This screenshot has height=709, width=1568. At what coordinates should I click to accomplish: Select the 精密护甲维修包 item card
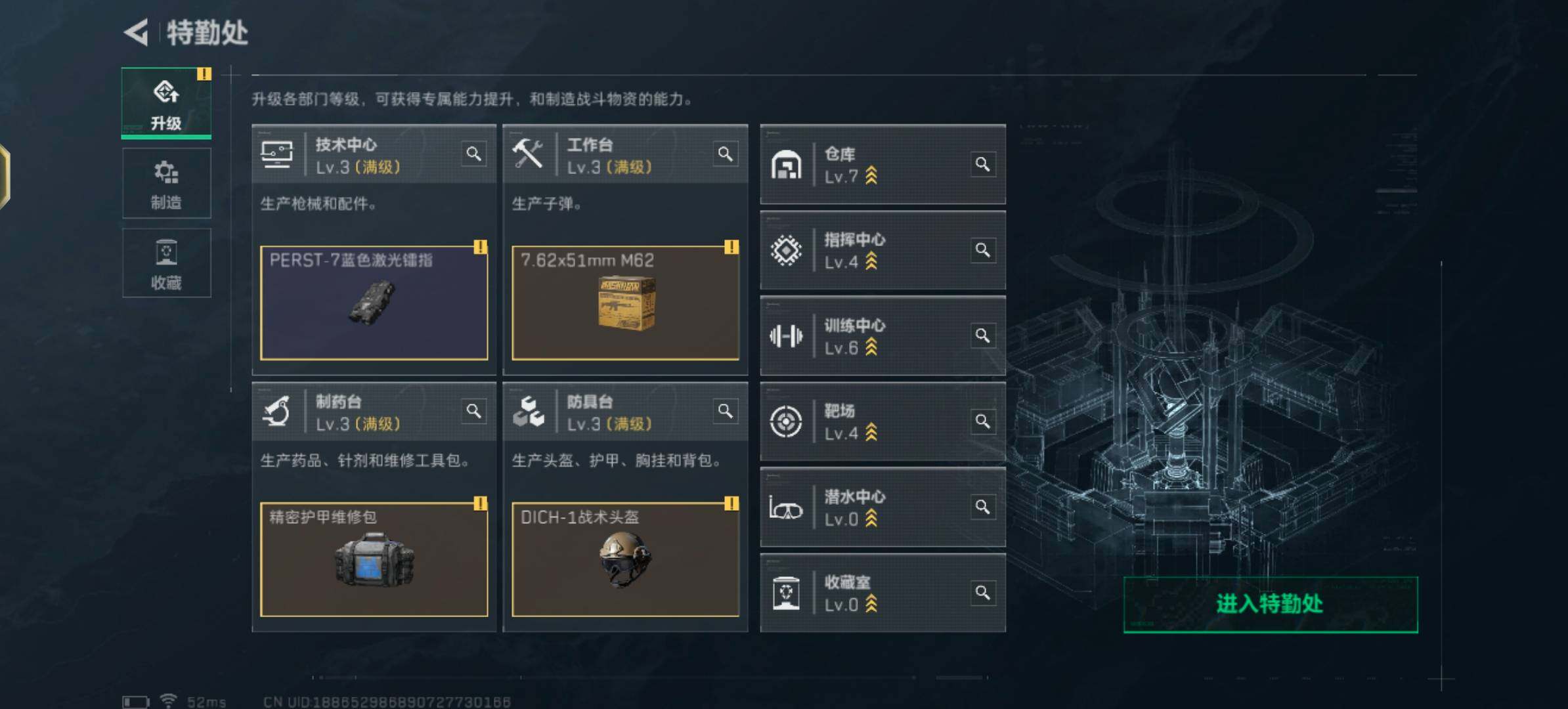pos(374,560)
